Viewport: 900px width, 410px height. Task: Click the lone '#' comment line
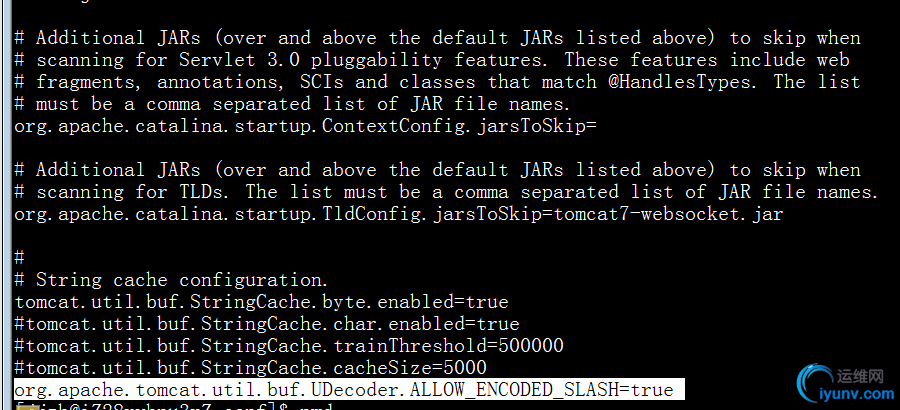pos(19,258)
